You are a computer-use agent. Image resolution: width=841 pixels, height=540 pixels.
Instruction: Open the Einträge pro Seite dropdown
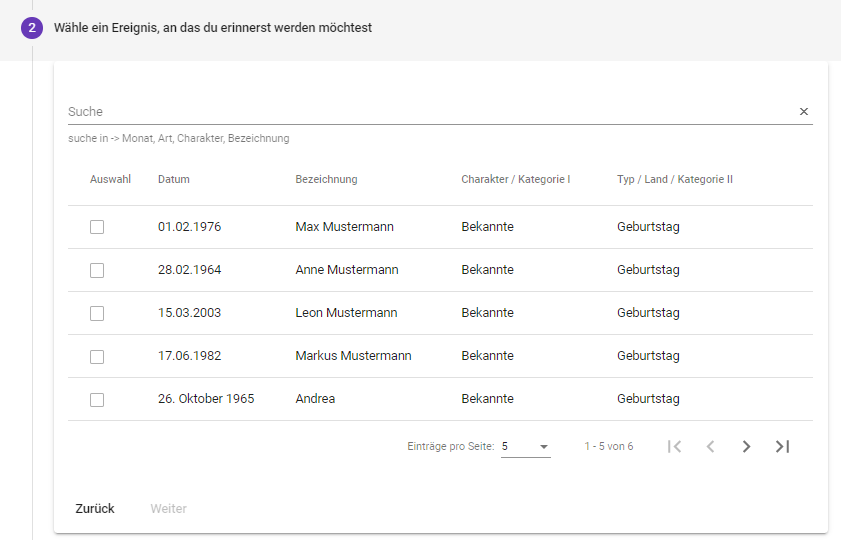tap(526, 447)
